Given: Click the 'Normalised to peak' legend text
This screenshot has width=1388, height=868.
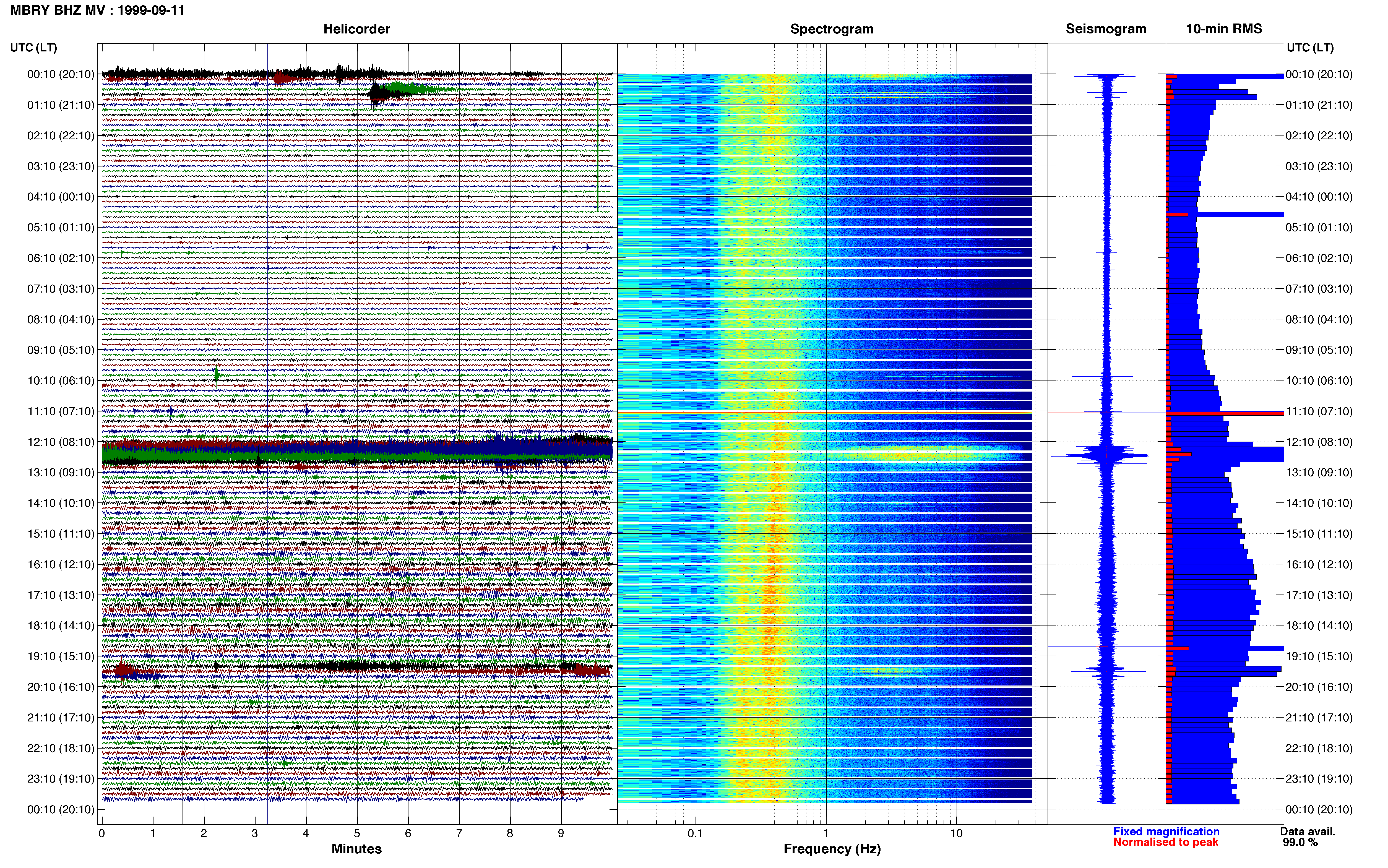Looking at the screenshot, I should [x=1165, y=842].
